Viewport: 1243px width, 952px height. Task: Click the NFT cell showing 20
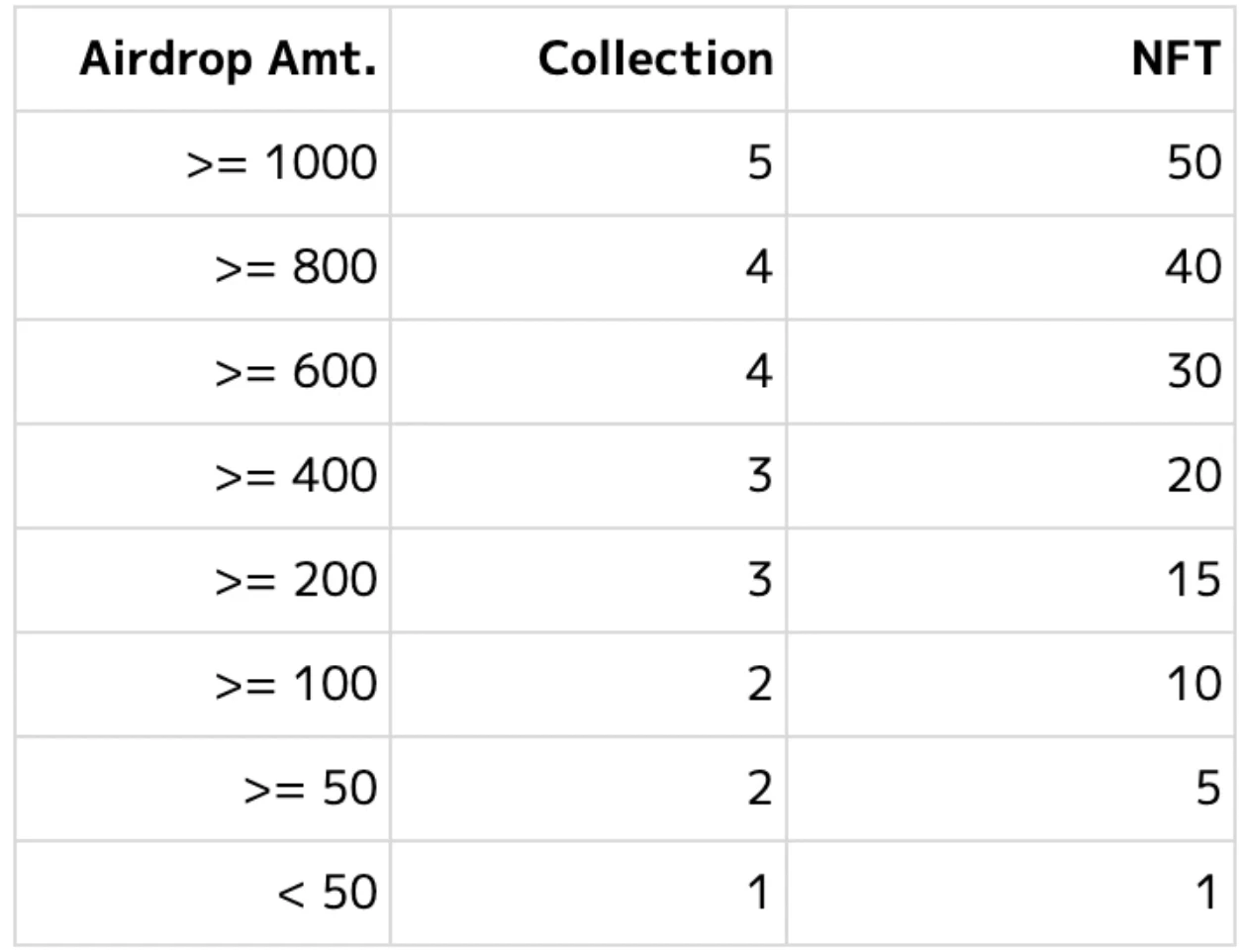(1194, 476)
